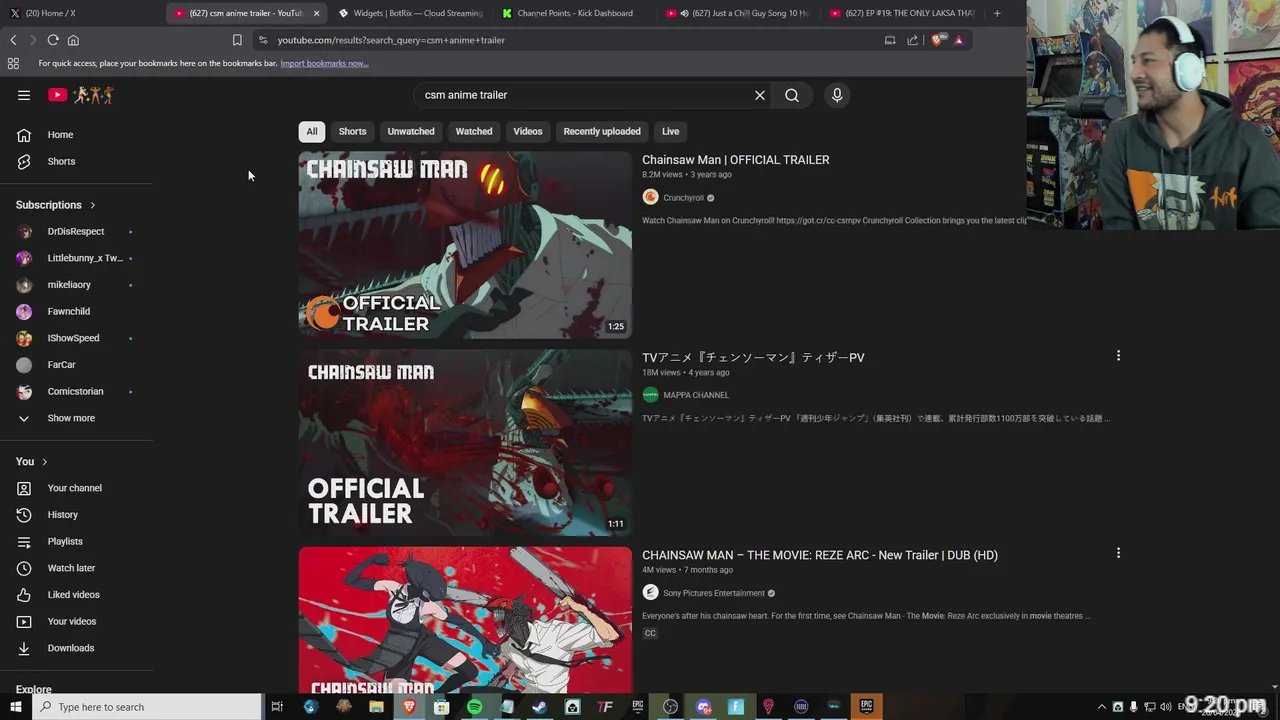The image size is (1280, 720).
Task: Expand the Subscriptions section chevron
Action: pos(93,205)
